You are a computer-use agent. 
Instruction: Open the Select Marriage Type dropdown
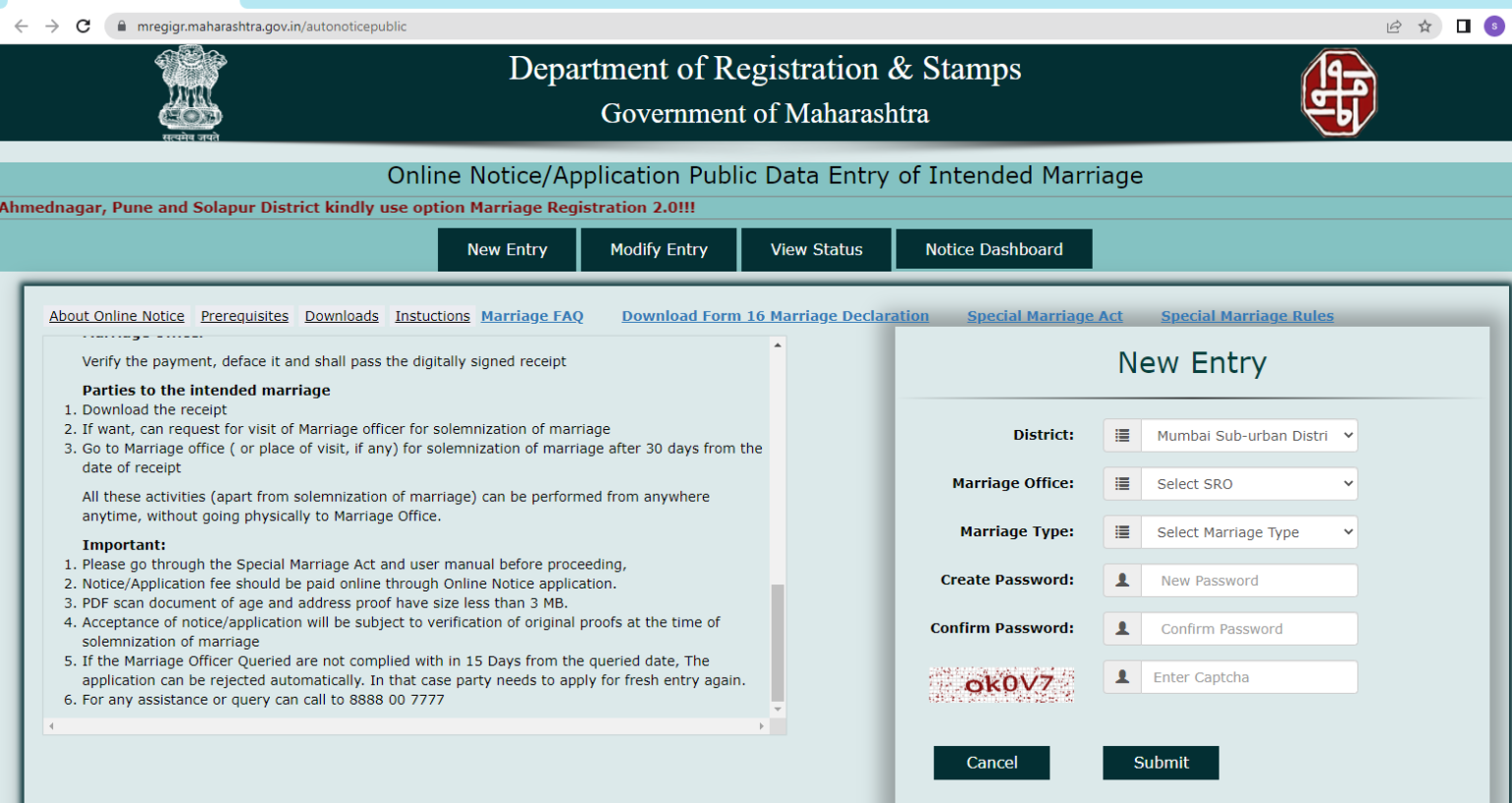coord(1248,531)
